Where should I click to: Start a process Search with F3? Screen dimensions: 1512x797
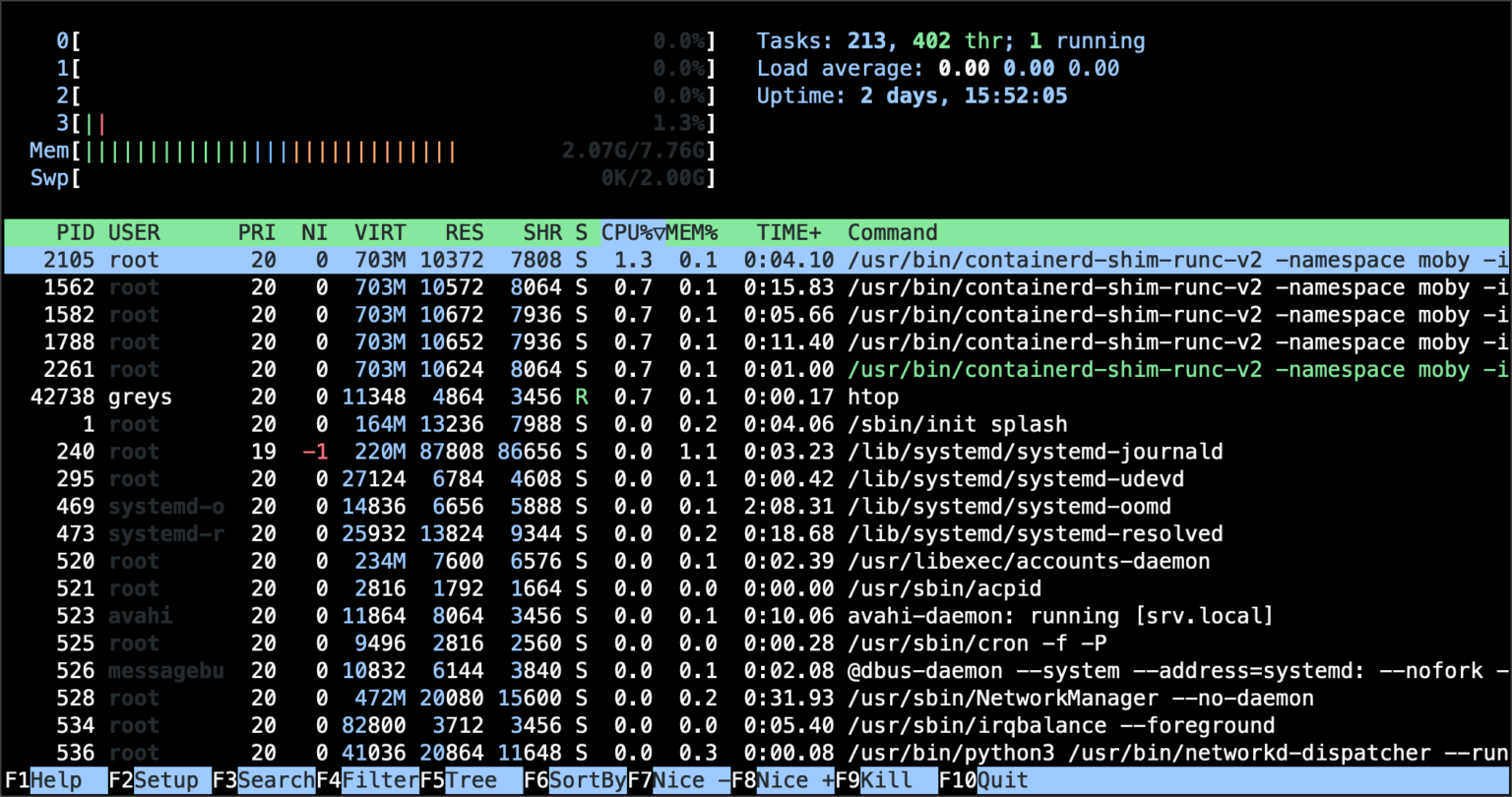point(266,779)
